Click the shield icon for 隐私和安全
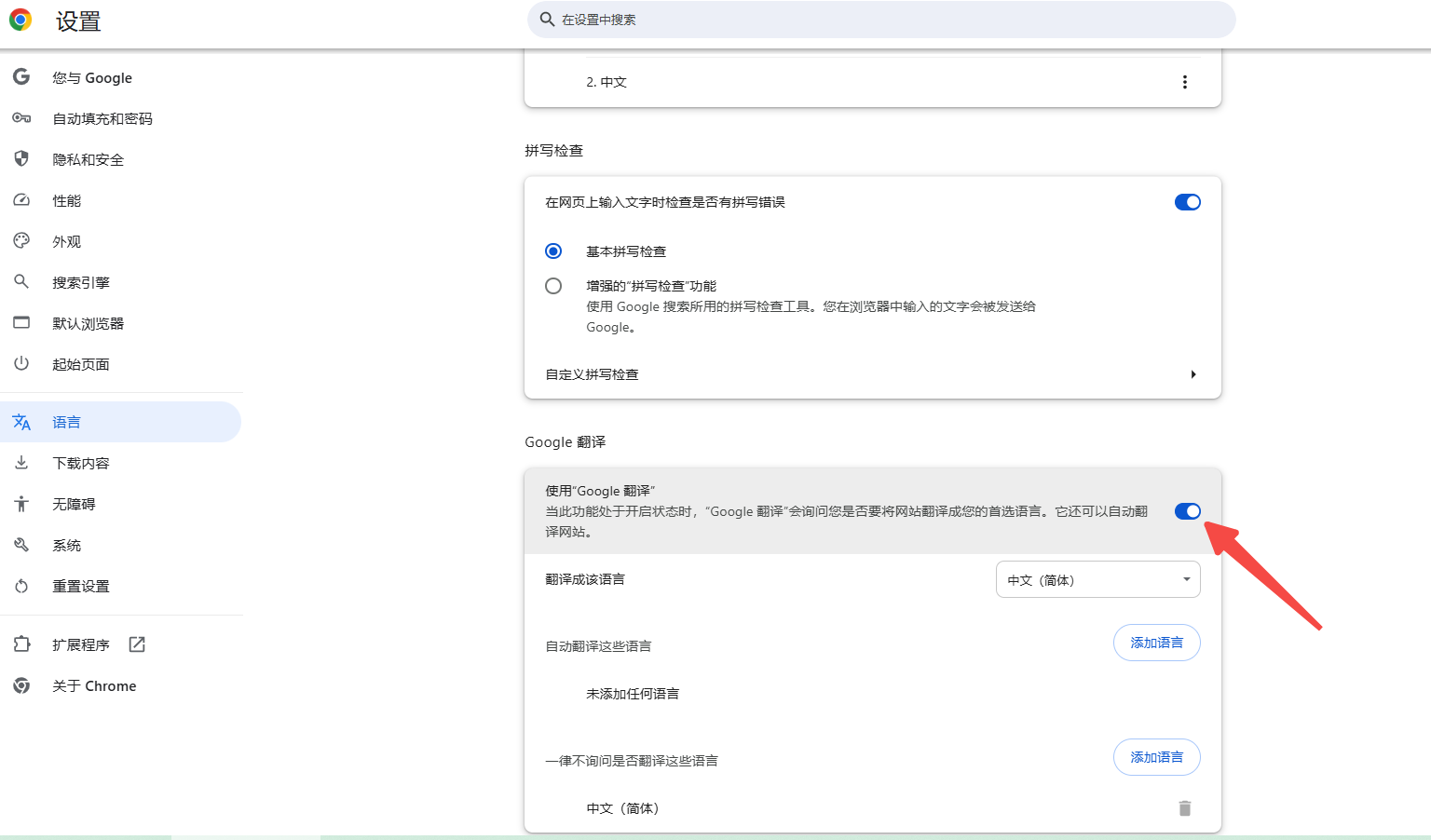Viewport: 1431px width, 840px height. (x=21, y=158)
